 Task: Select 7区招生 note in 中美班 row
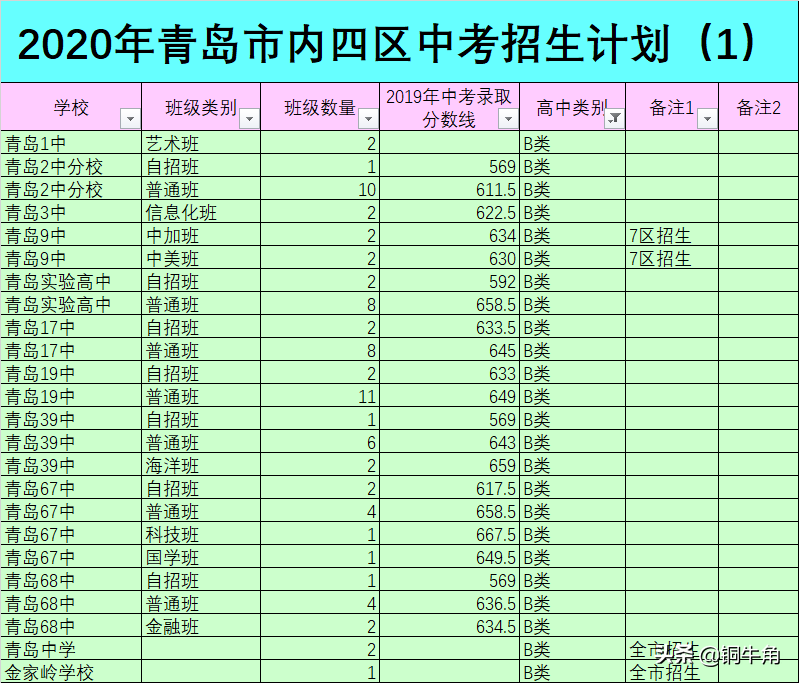[x=672, y=258]
